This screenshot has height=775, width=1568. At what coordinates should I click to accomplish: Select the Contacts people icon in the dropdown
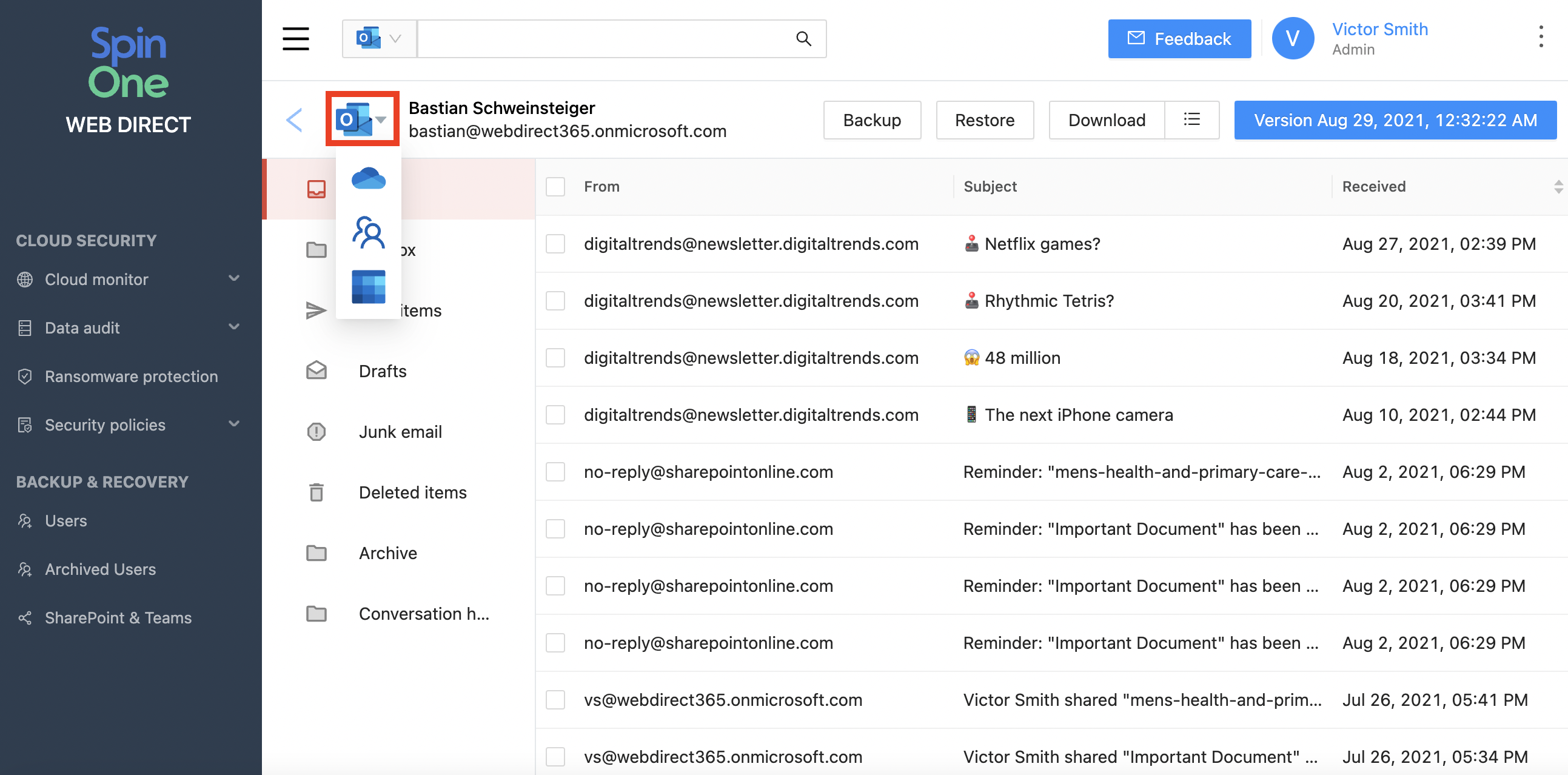(x=368, y=233)
